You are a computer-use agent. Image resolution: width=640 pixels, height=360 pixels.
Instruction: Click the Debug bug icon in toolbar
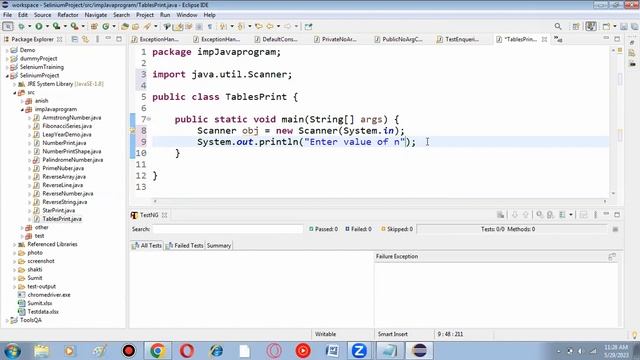click(21, 27)
